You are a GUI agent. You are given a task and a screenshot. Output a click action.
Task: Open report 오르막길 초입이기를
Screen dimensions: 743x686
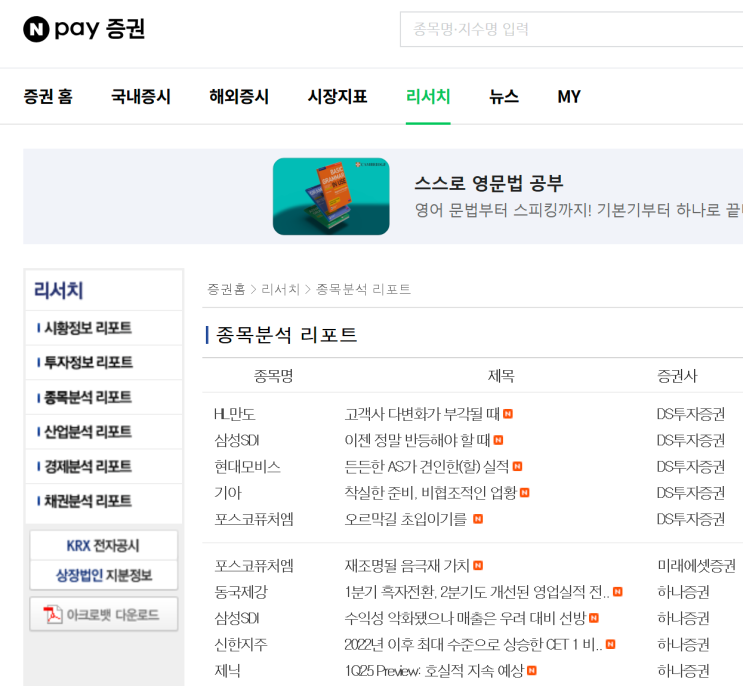(406, 519)
